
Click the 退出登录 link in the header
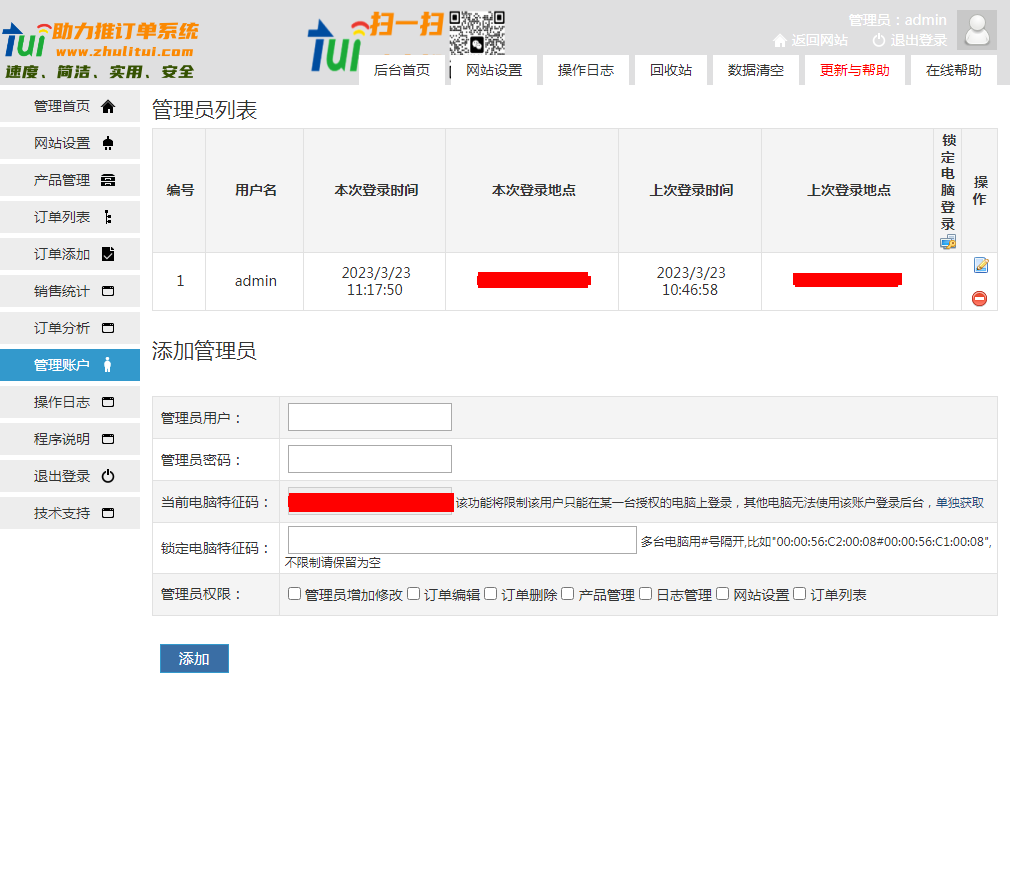[909, 41]
